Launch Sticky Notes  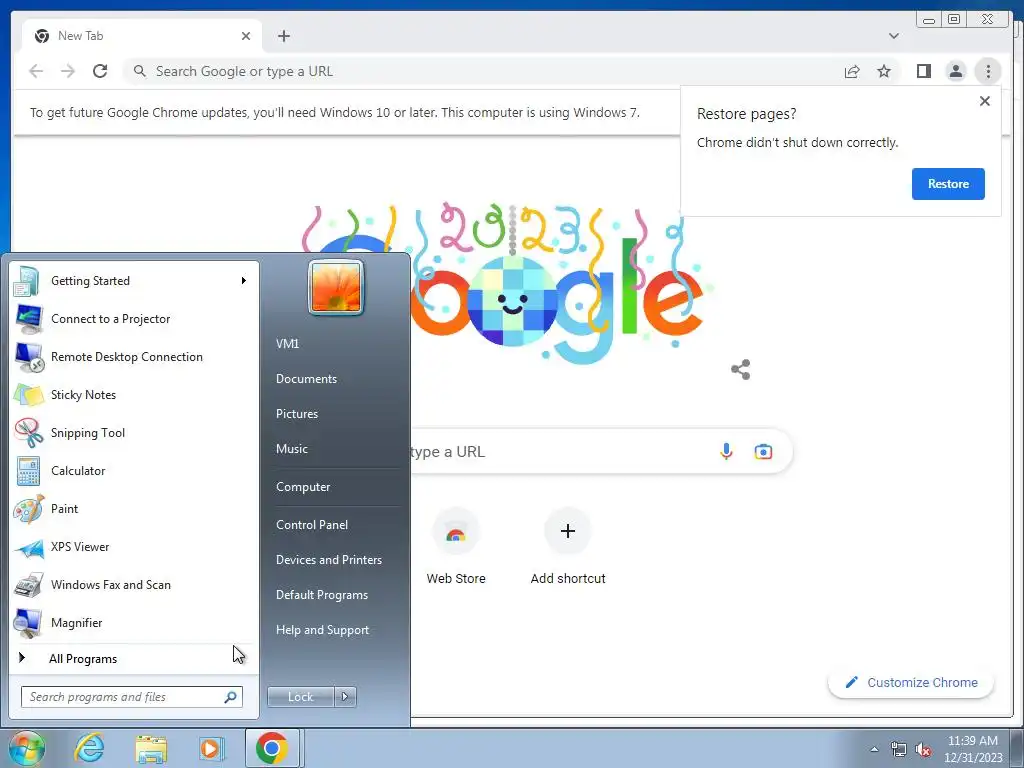click(135, 394)
